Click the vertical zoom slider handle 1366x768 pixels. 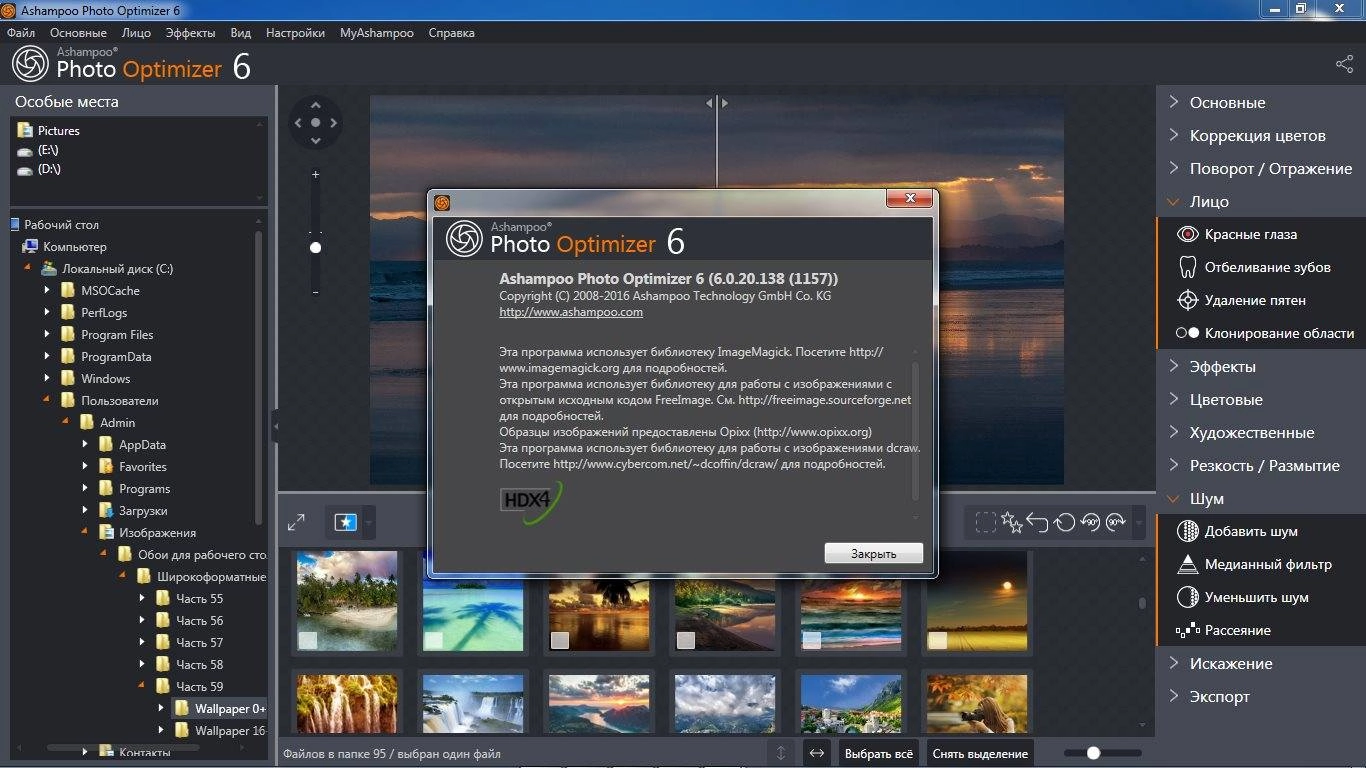[x=315, y=247]
